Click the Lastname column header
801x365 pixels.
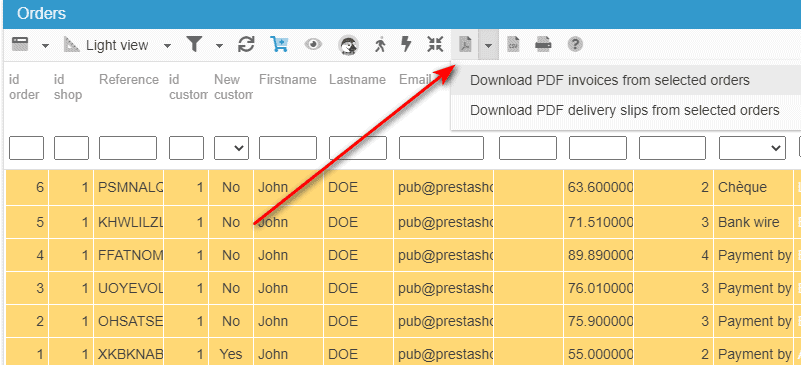(x=357, y=80)
